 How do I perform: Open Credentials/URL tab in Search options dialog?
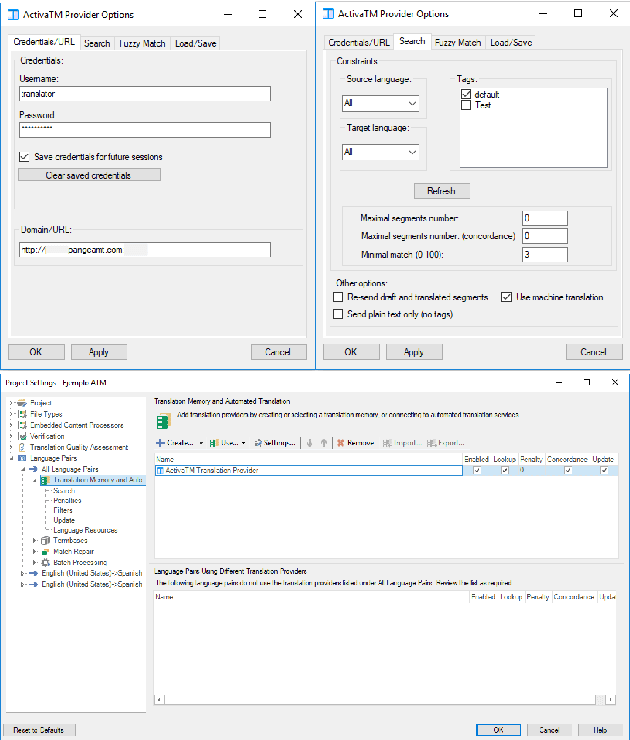click(359, 42)
